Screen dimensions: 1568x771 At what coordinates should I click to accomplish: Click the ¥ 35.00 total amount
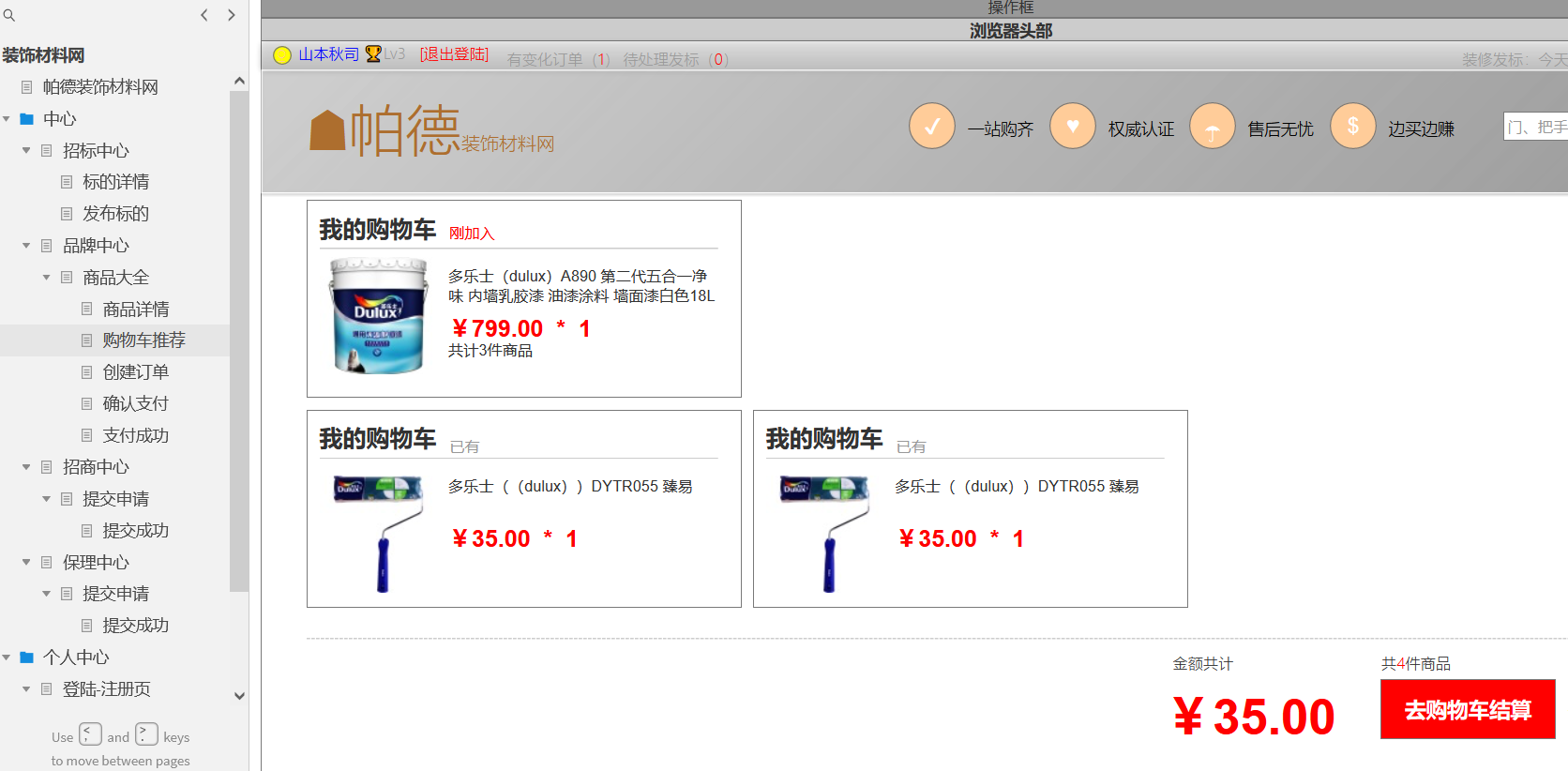(1254, 717)
